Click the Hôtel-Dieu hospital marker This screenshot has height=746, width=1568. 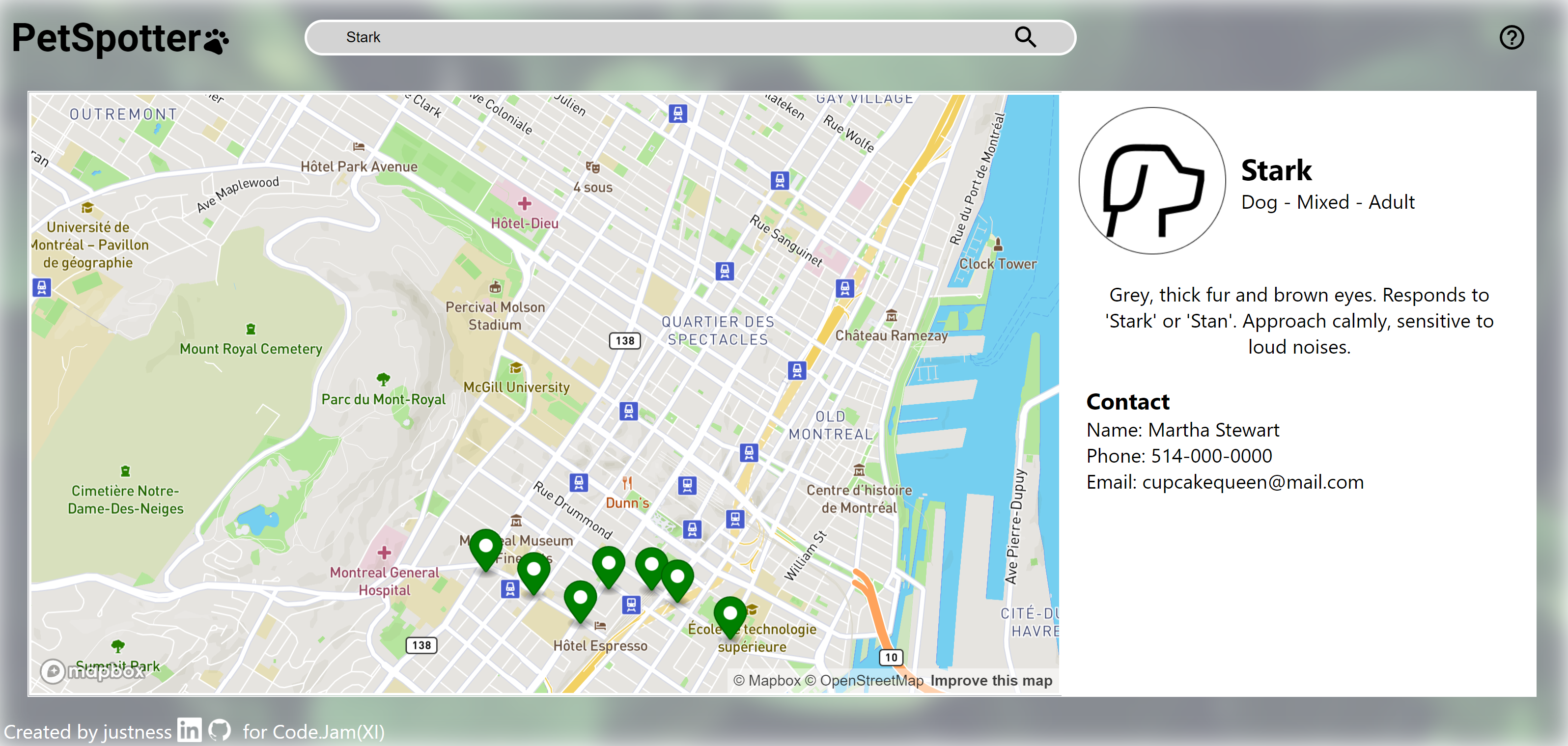524,204
